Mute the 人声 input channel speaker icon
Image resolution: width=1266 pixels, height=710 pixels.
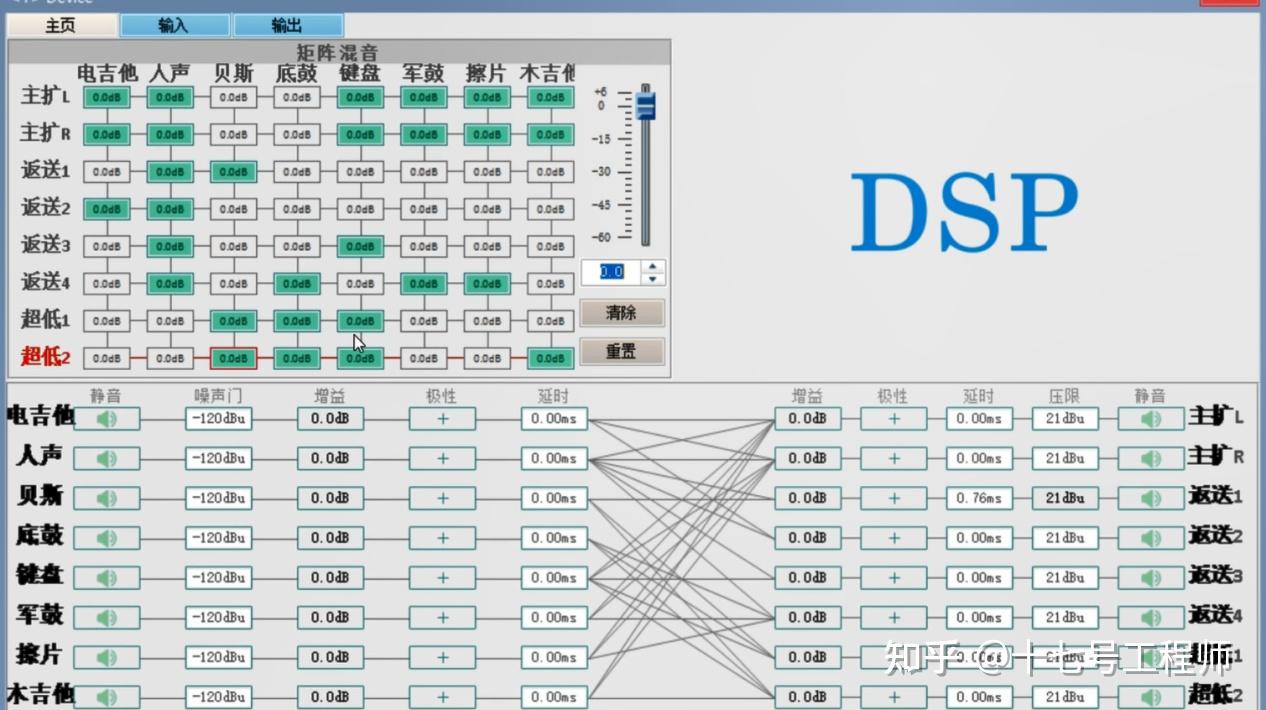pyautogui.click(x=108, y=458)
